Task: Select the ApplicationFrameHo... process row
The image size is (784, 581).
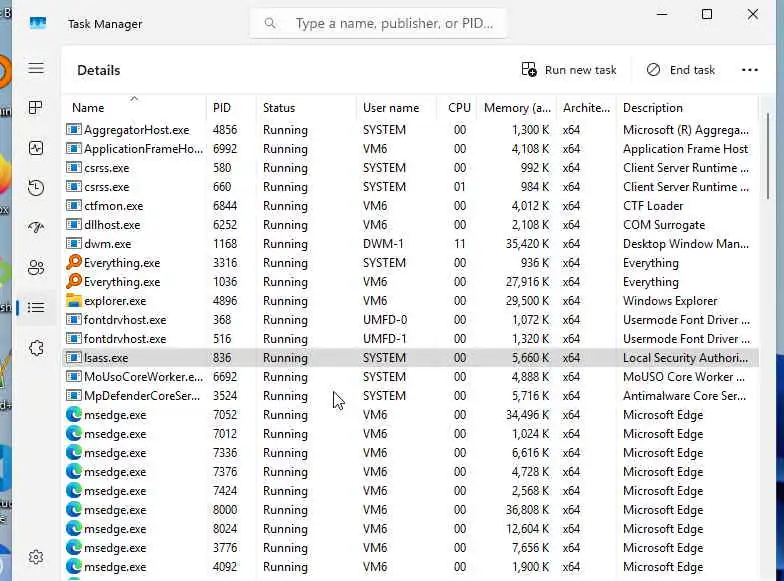Action: tap(410, 148)
